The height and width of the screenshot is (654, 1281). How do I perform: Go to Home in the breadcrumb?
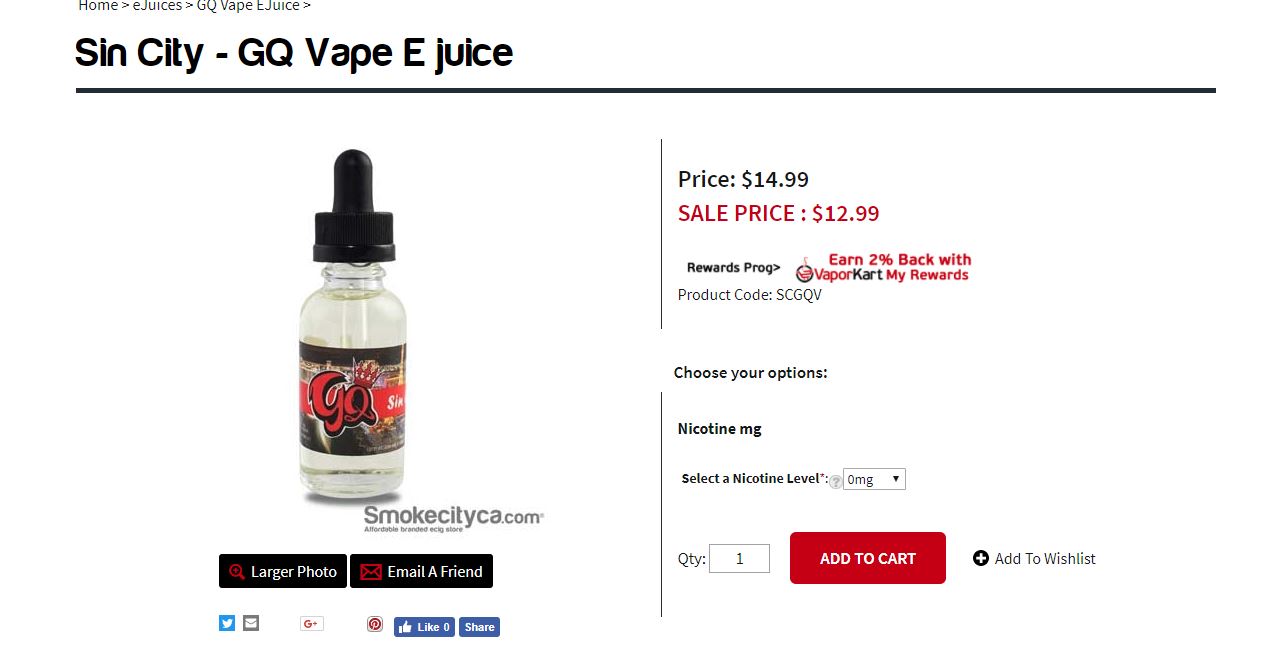click(x=98, y=6)
